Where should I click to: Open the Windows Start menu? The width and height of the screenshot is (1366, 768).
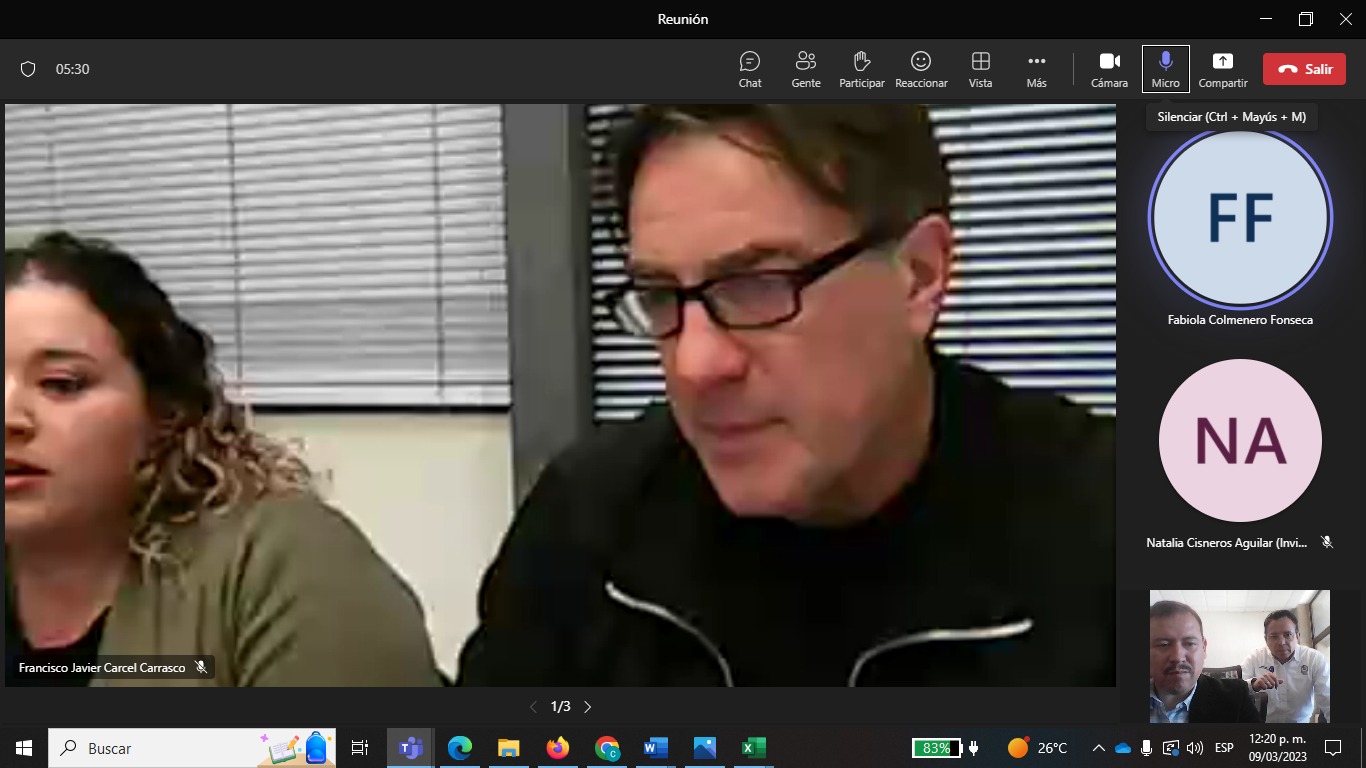coord(24,748)
